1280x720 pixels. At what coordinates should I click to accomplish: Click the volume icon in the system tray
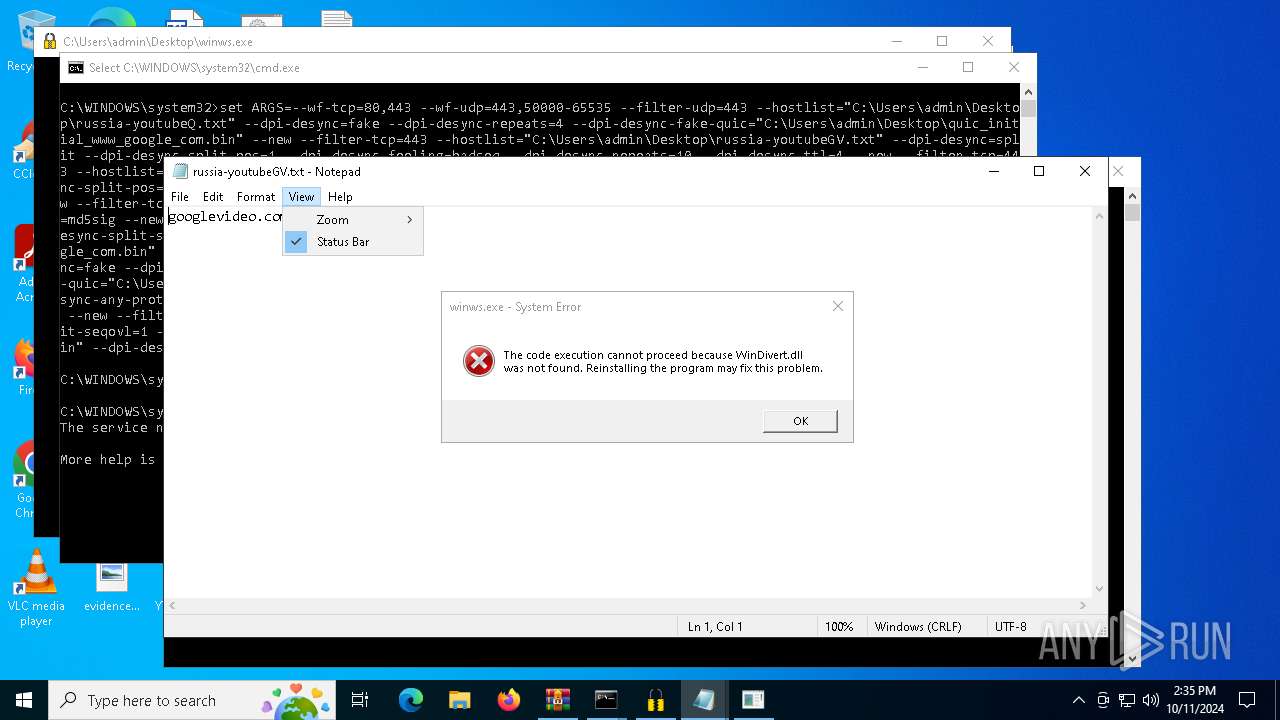point(1151,700)
